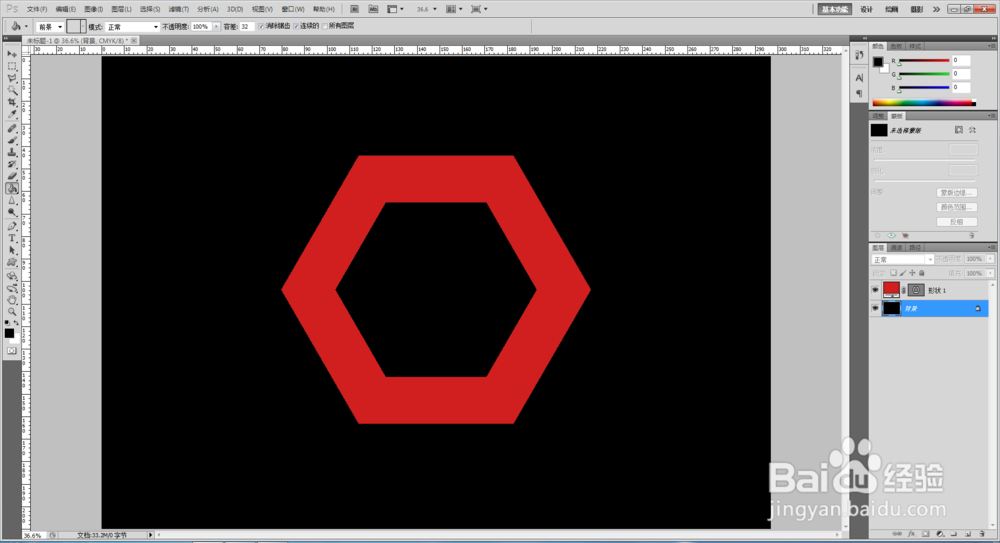This screenshot has height=543, width=1000.
Task: Open the Paragraph panel icon
Action: pyautogui.click(x=859, y=93)
